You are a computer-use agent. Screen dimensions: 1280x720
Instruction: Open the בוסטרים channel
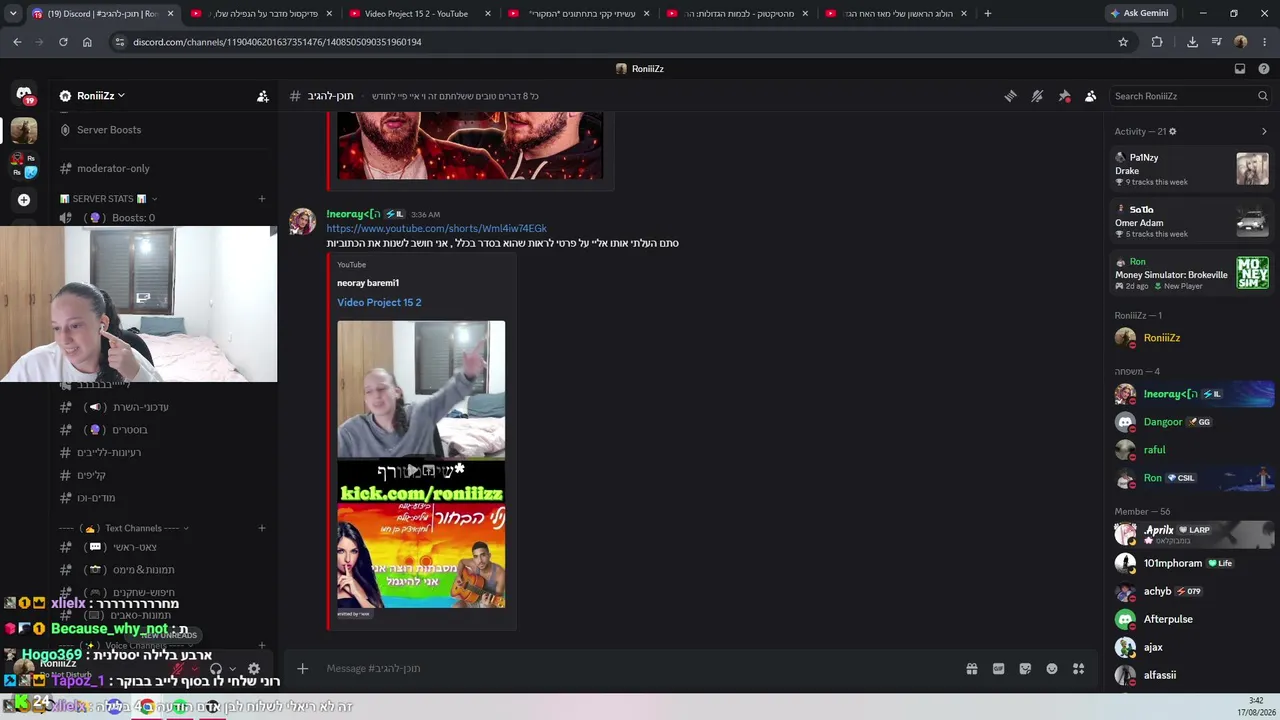point(128,430)
